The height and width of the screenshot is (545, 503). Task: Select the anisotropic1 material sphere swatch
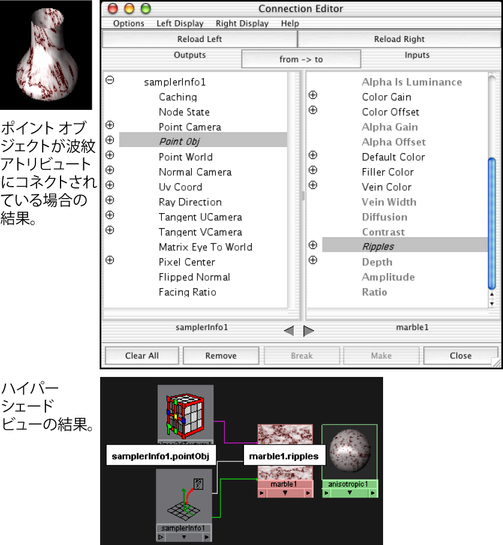click(349, 452)
